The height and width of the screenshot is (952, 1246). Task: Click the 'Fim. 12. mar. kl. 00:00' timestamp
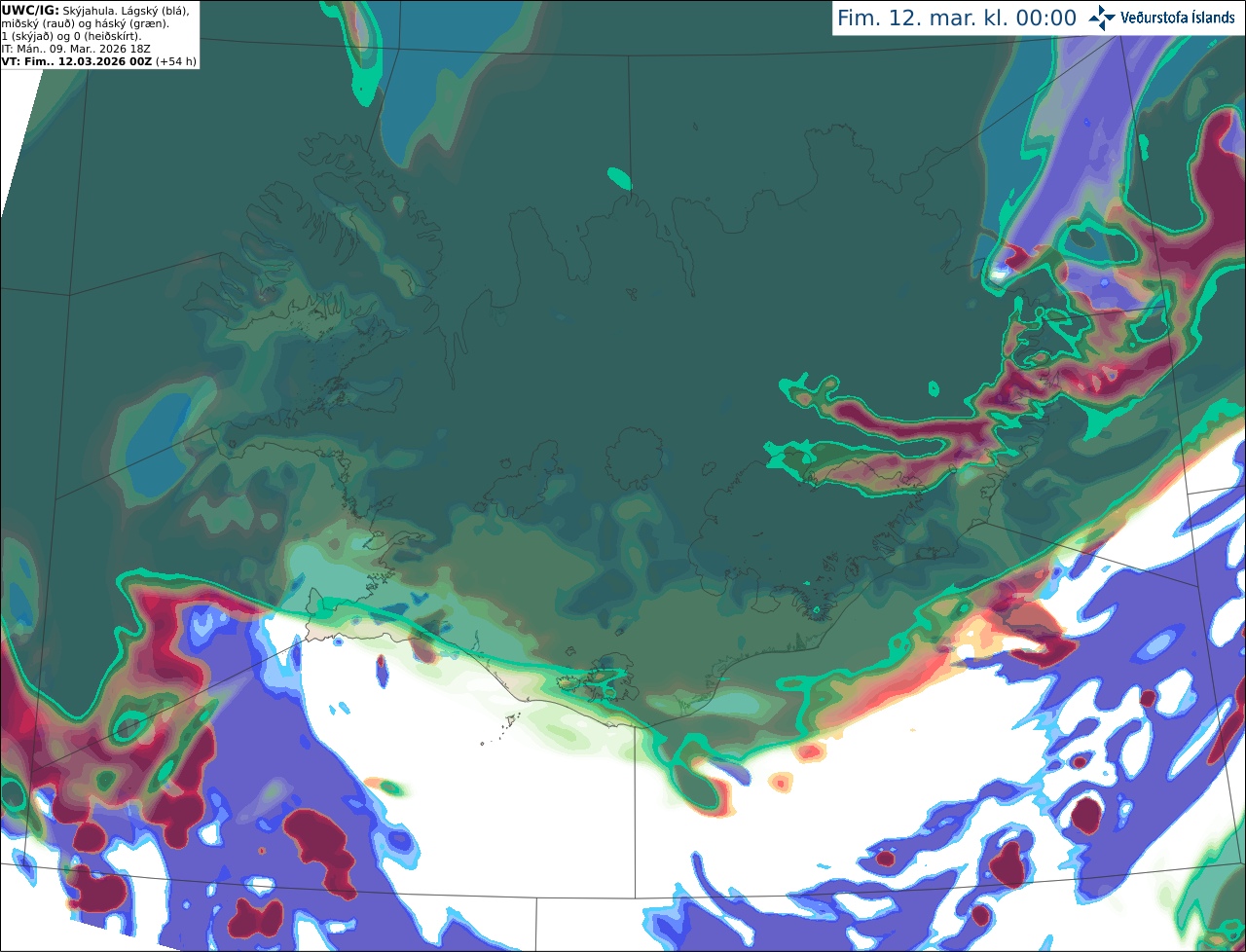957,18
